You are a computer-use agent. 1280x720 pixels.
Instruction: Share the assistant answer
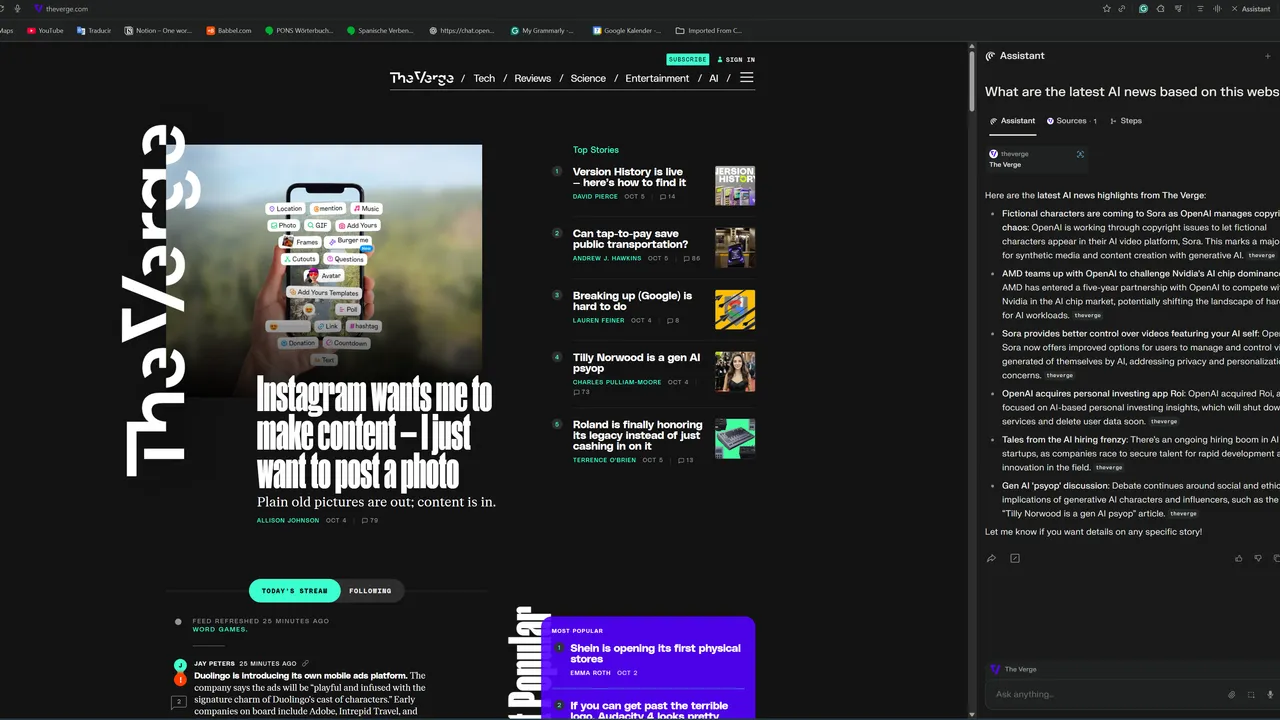991,558
